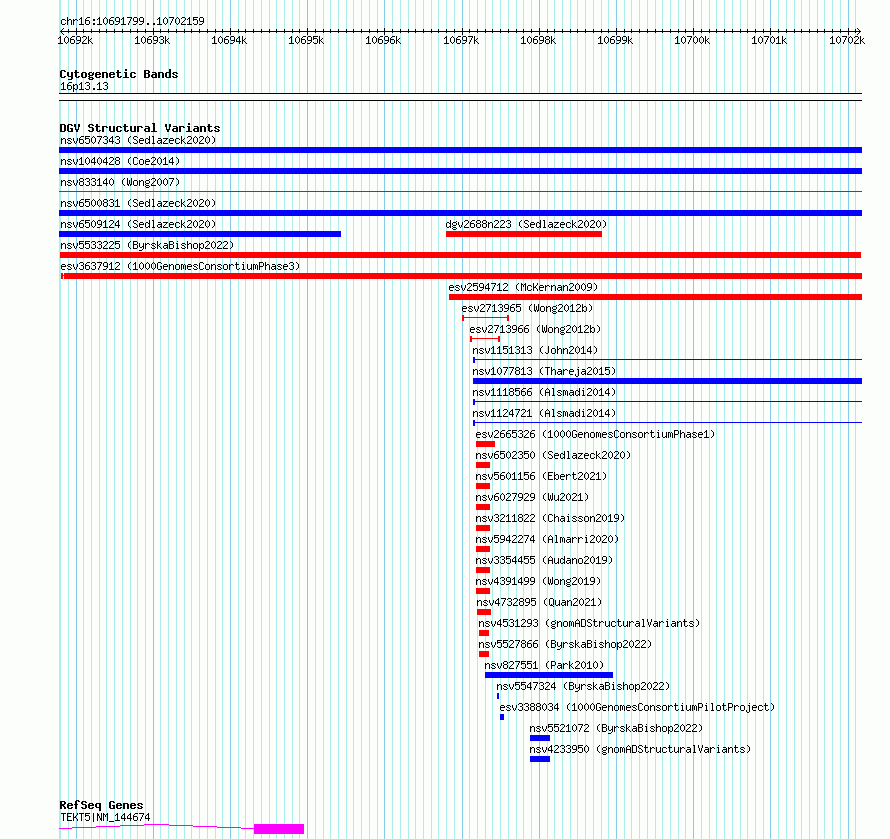This screenshot has width=890, height=839.
Task: Select nsv4233950 (gnomADStructuralVariants) label
Action: point(640,749)
